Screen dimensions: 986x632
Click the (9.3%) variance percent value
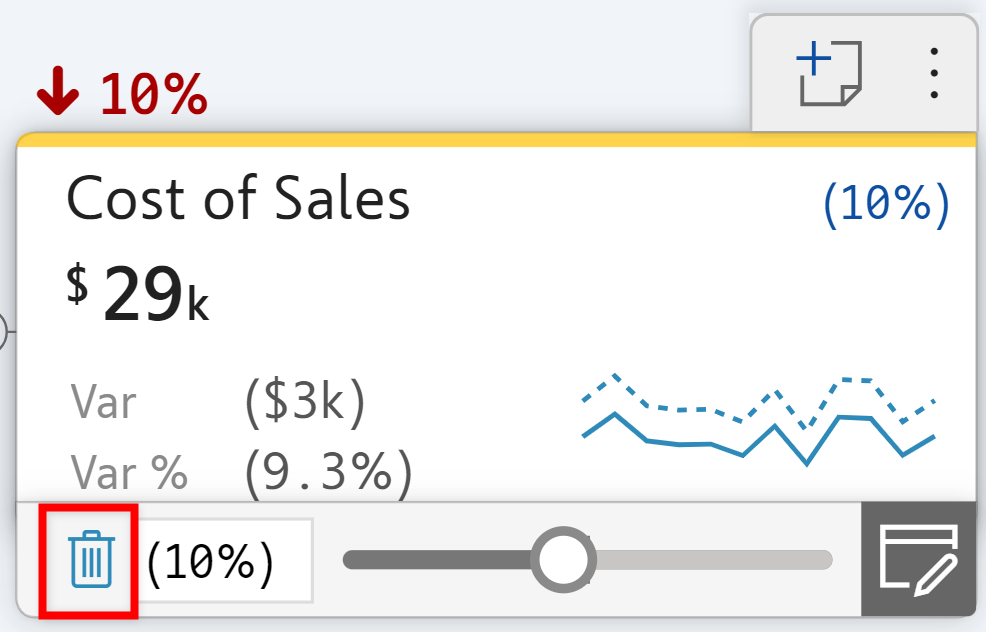327,471
